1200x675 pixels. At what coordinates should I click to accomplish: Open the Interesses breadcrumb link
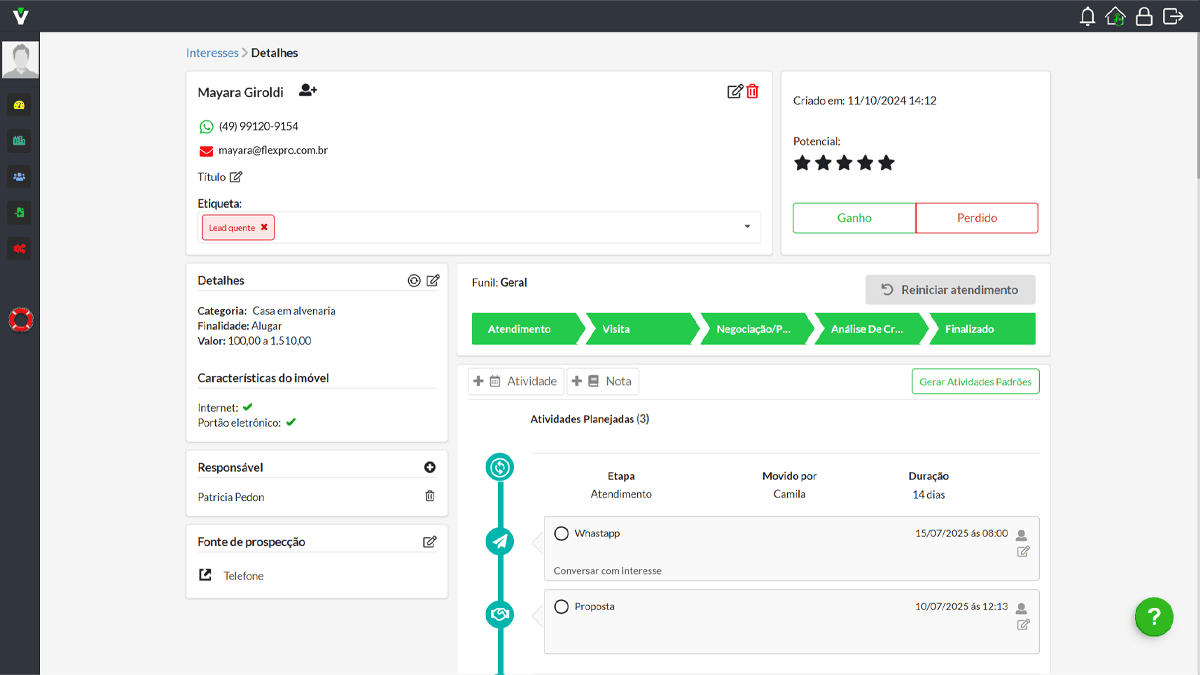pyautogui.click(x=212, y=52)
